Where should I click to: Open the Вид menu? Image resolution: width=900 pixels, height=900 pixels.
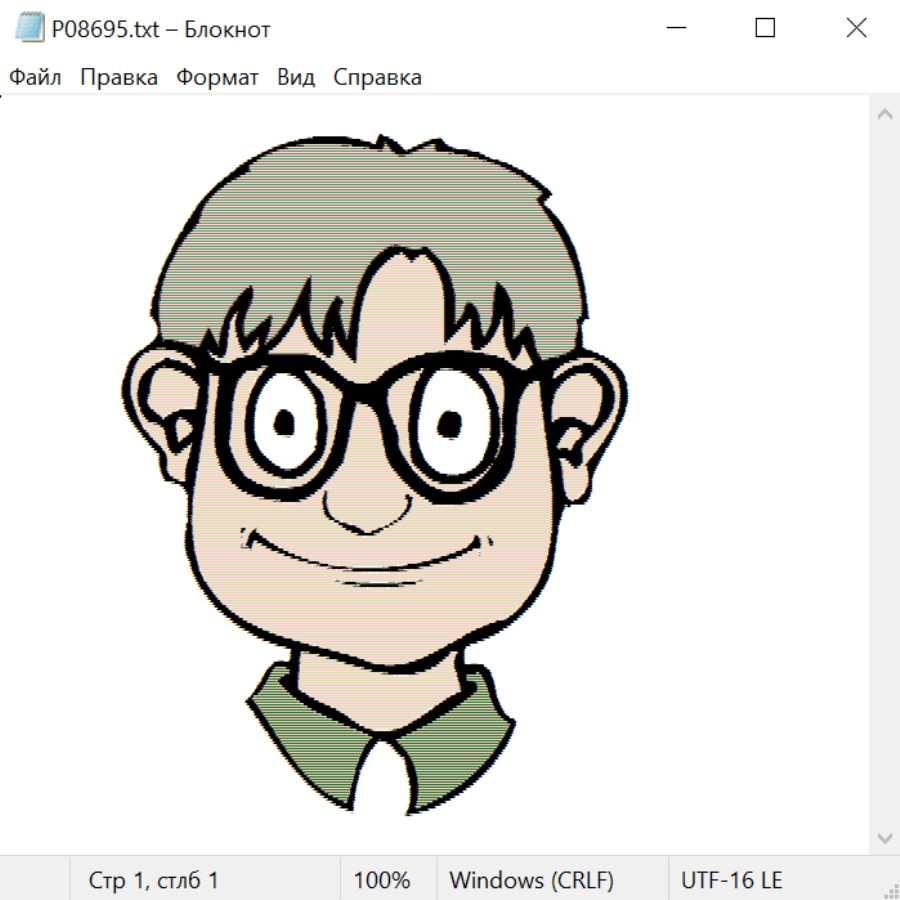coord(295,78)
